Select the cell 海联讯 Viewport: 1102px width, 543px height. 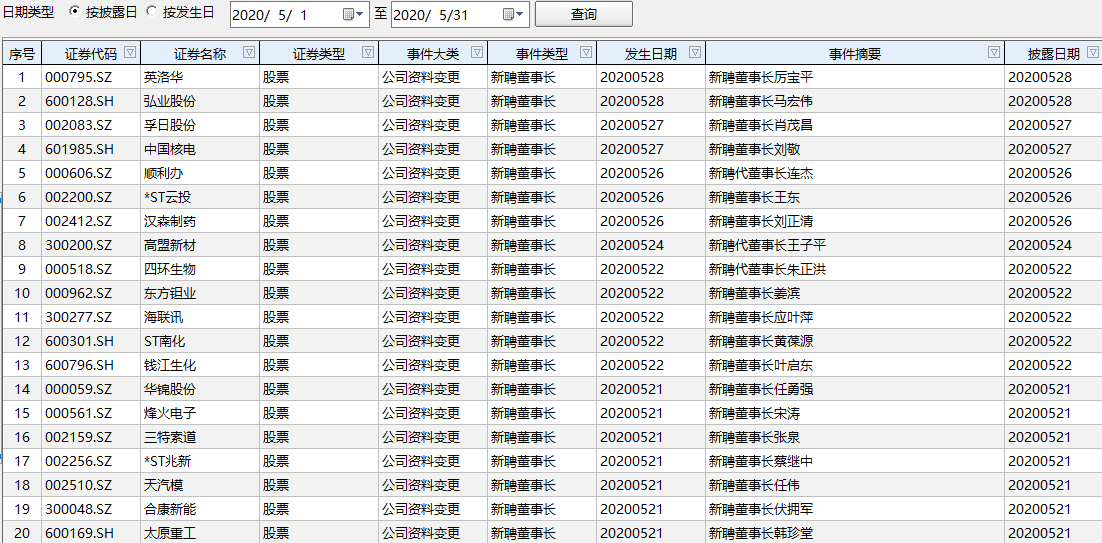tap(200, 318)
